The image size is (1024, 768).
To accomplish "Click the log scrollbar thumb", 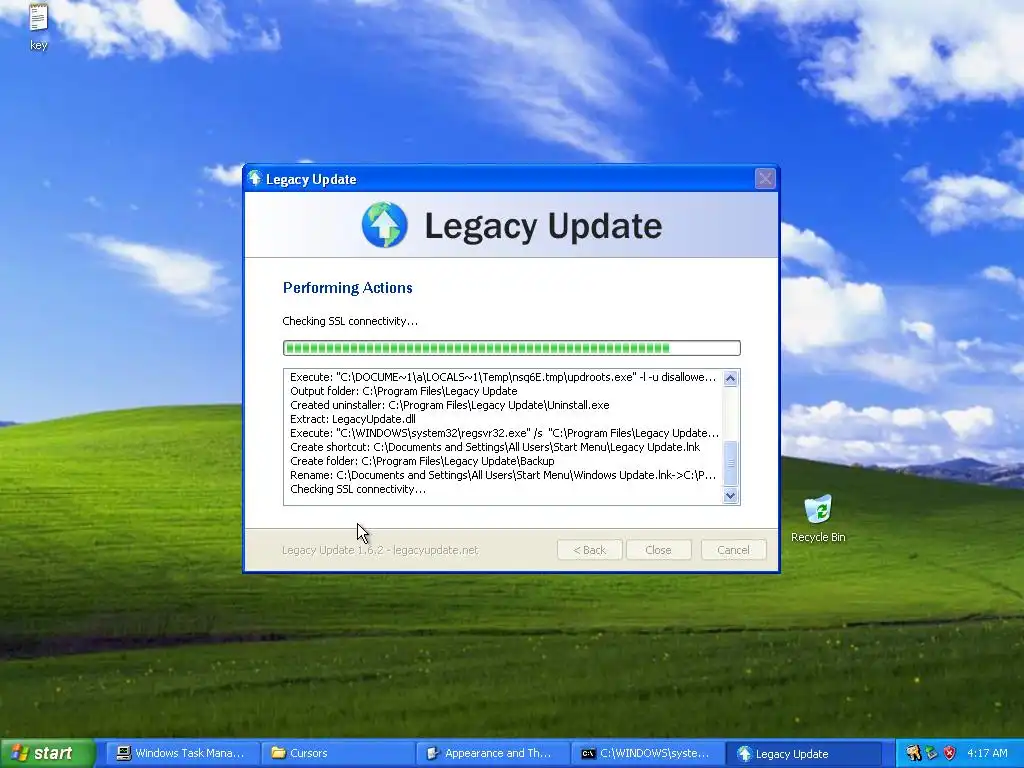I will [730, 463].
